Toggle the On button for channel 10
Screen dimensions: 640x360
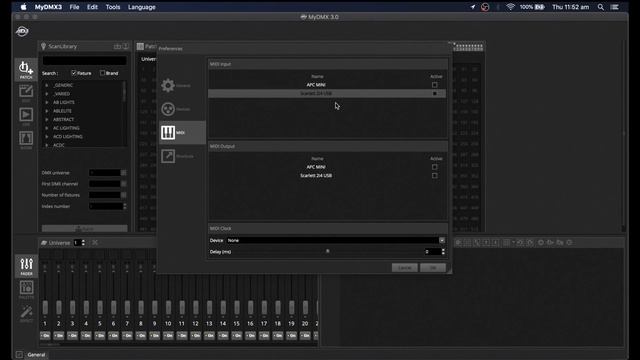168,336
